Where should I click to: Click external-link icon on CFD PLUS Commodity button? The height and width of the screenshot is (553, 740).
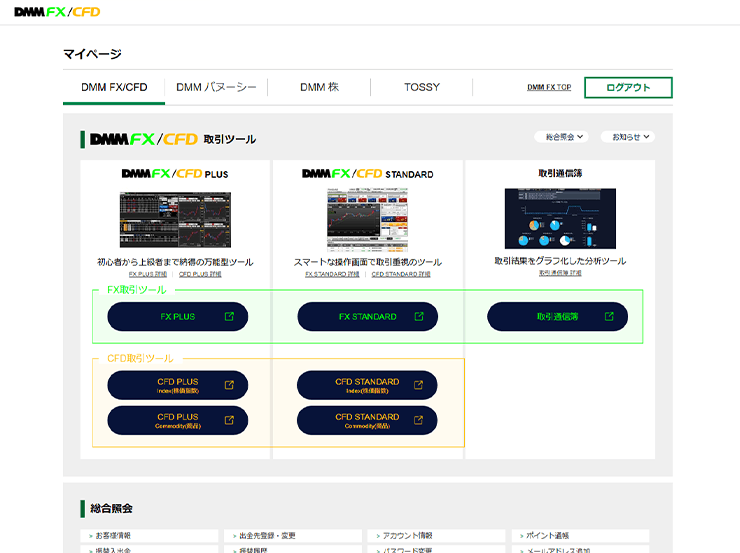229,420
